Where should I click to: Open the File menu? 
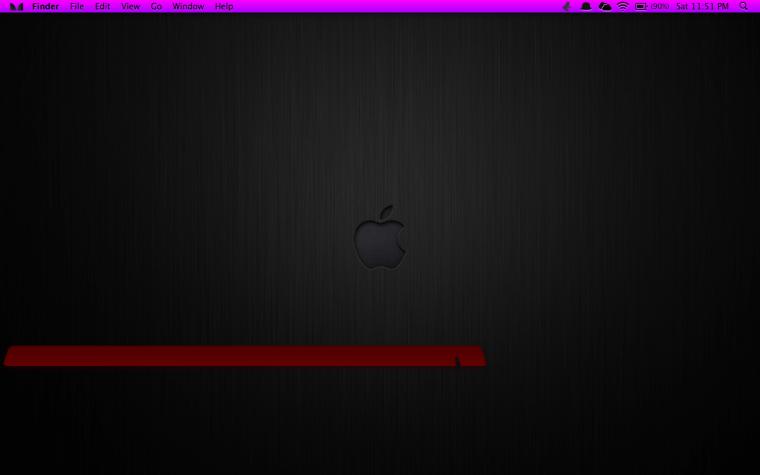(x=77, y=6)
